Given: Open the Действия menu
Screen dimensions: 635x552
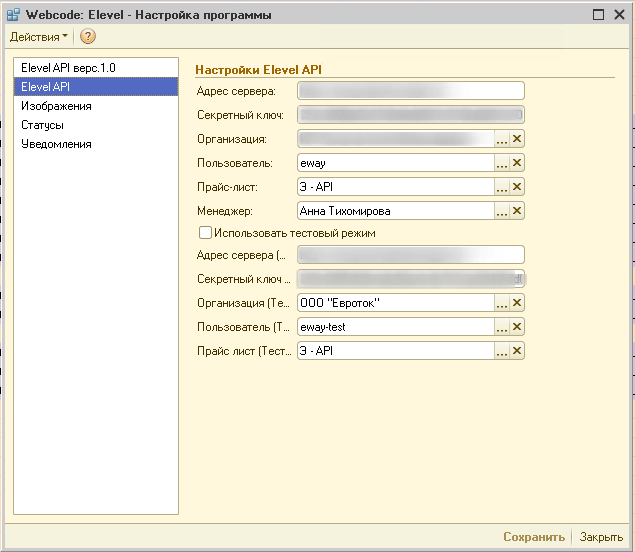Looking at the screenshot, I should point(39,37).
